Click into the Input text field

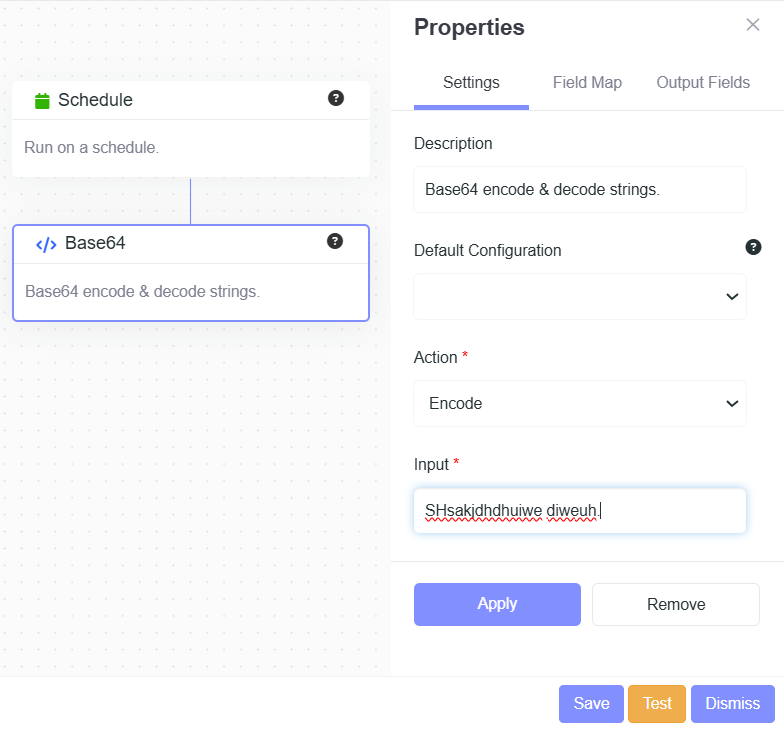tap(580, 511)
